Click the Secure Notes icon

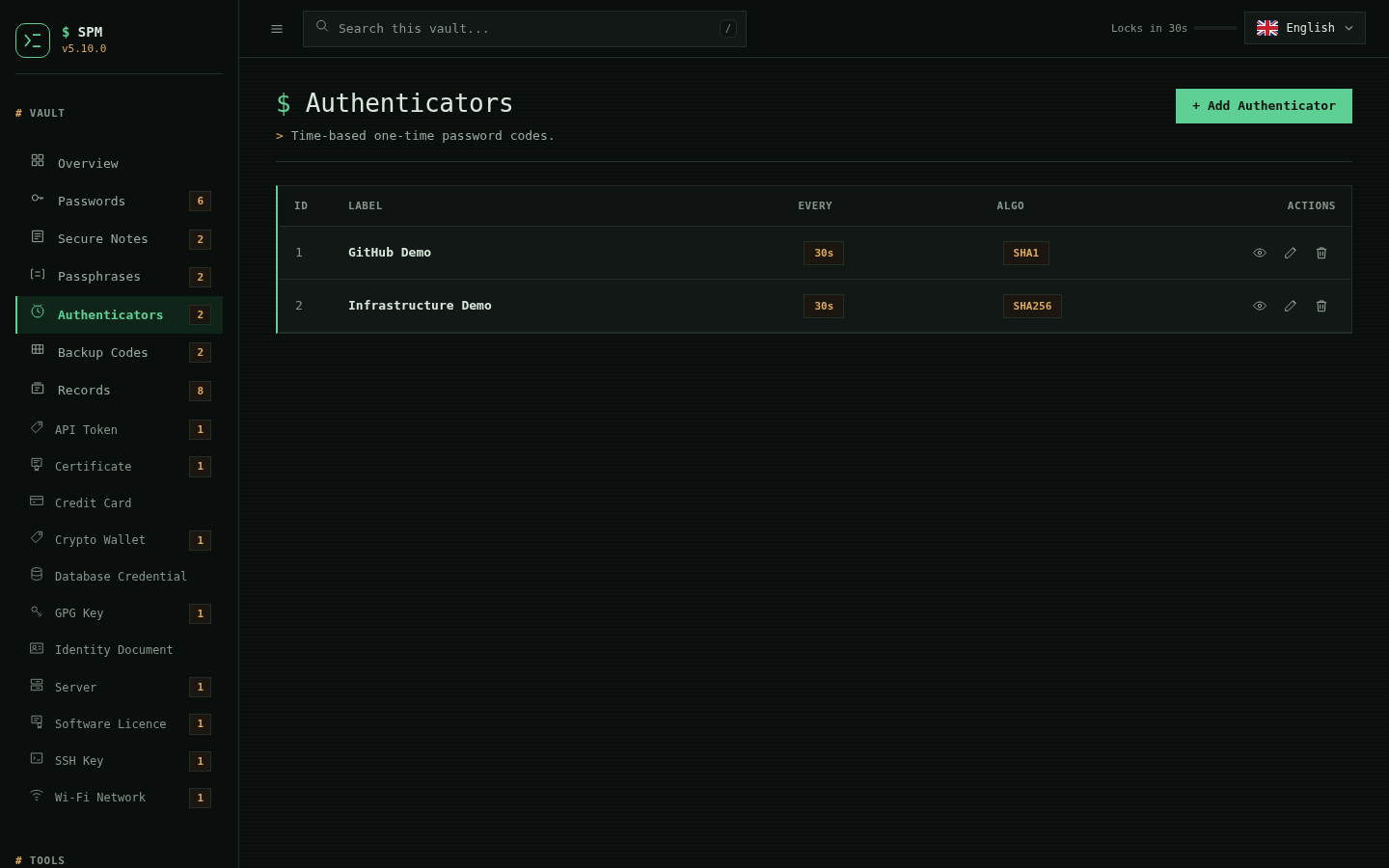click(38, 236)
